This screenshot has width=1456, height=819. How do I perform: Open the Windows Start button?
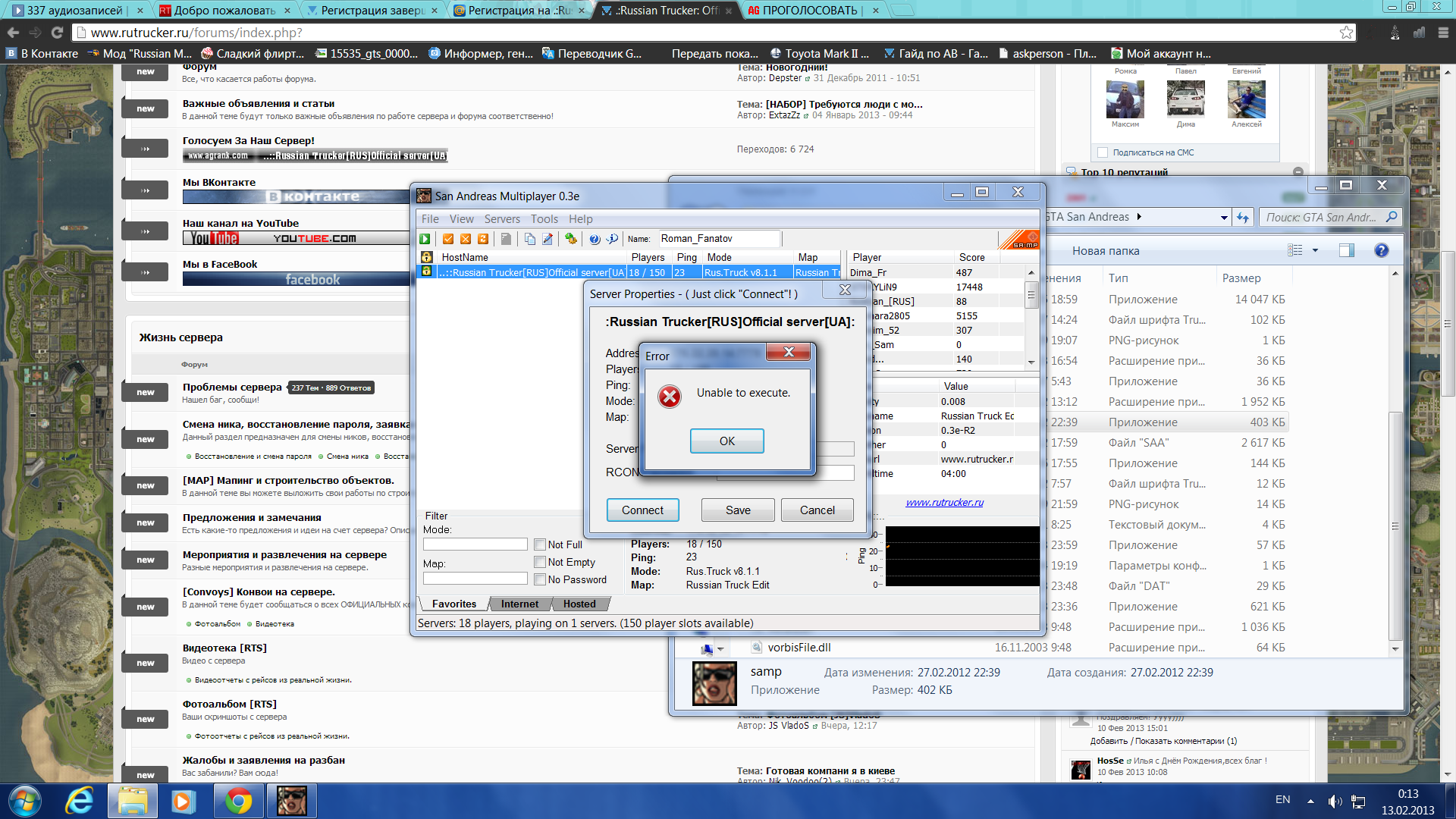[25, 801]
